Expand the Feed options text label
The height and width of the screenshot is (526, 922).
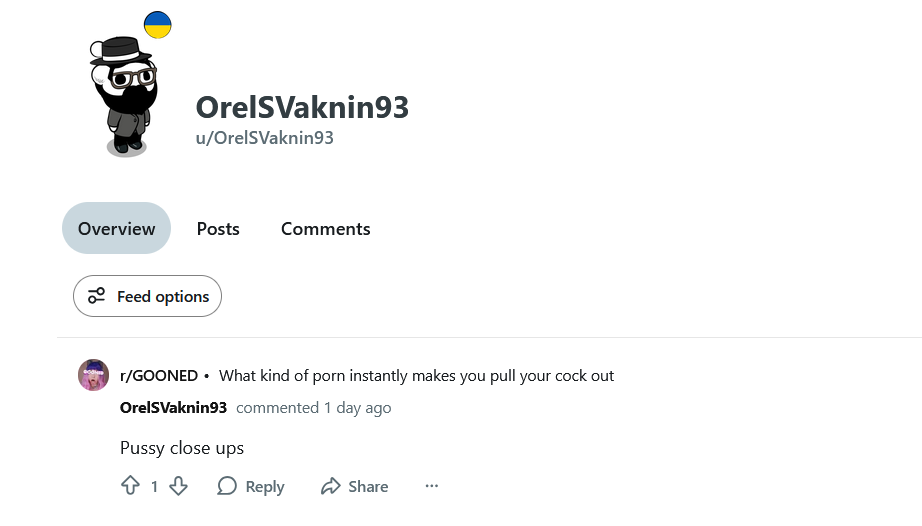(x=163, y=296)
